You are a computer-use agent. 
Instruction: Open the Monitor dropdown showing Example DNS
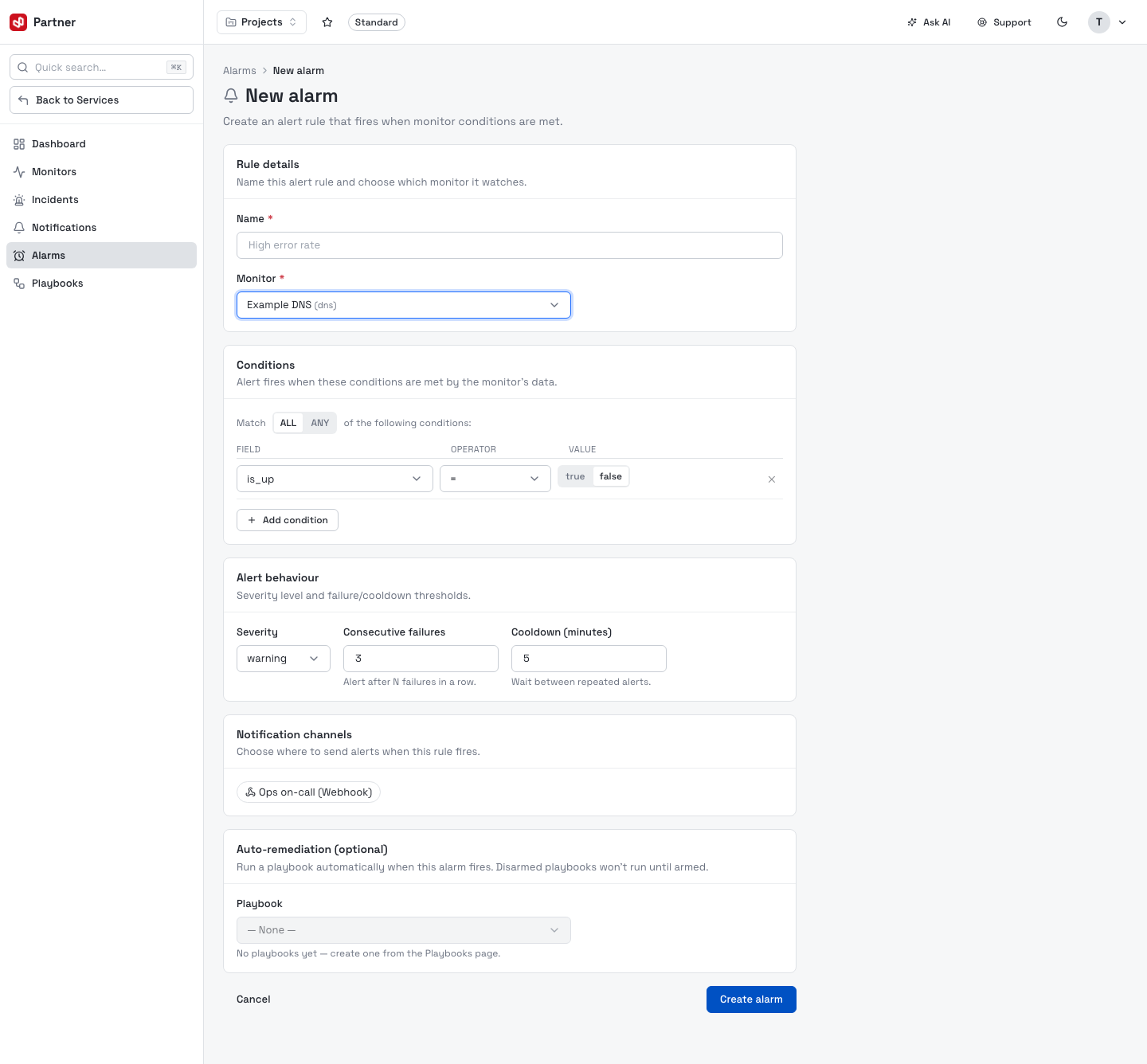click(404, 305)
